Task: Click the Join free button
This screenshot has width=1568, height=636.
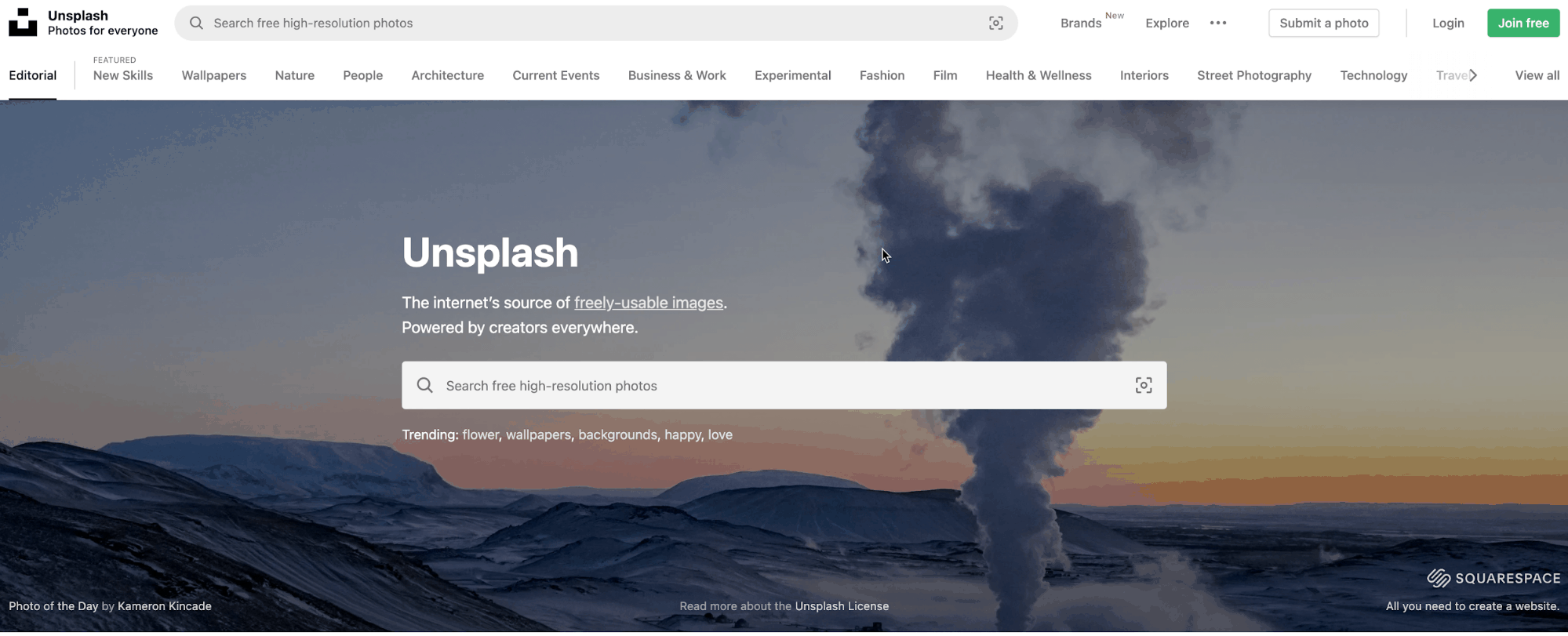Action: 1523,23
